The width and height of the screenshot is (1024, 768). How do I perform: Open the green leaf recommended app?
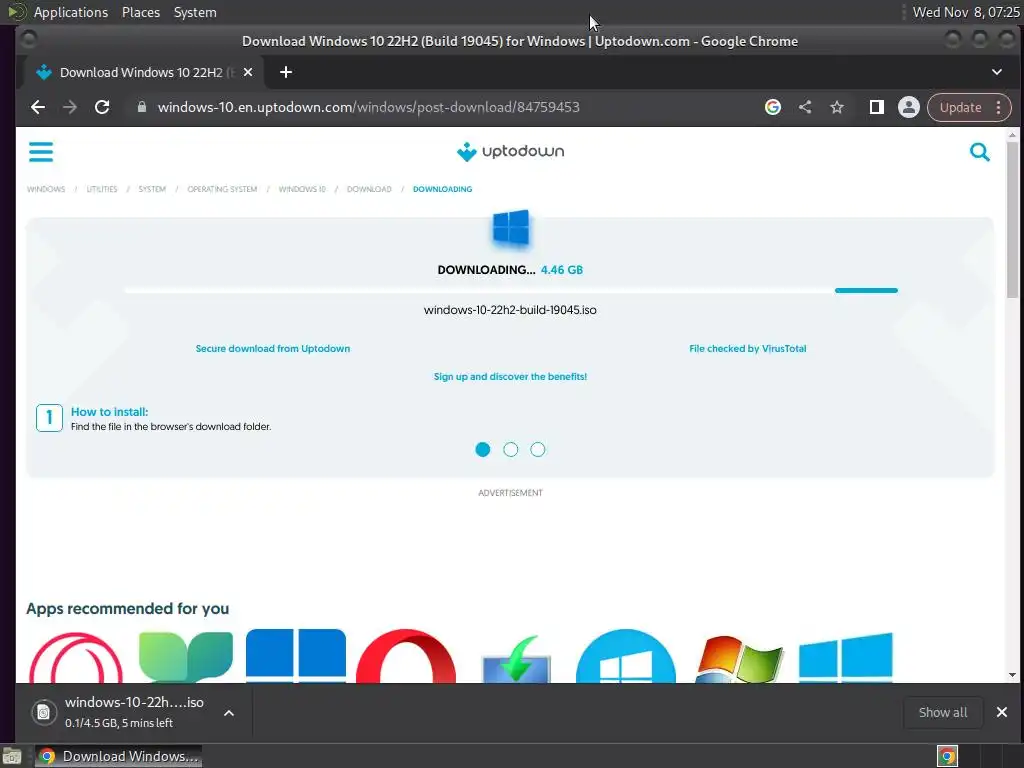pyautogui.click(x=185, y=657)
